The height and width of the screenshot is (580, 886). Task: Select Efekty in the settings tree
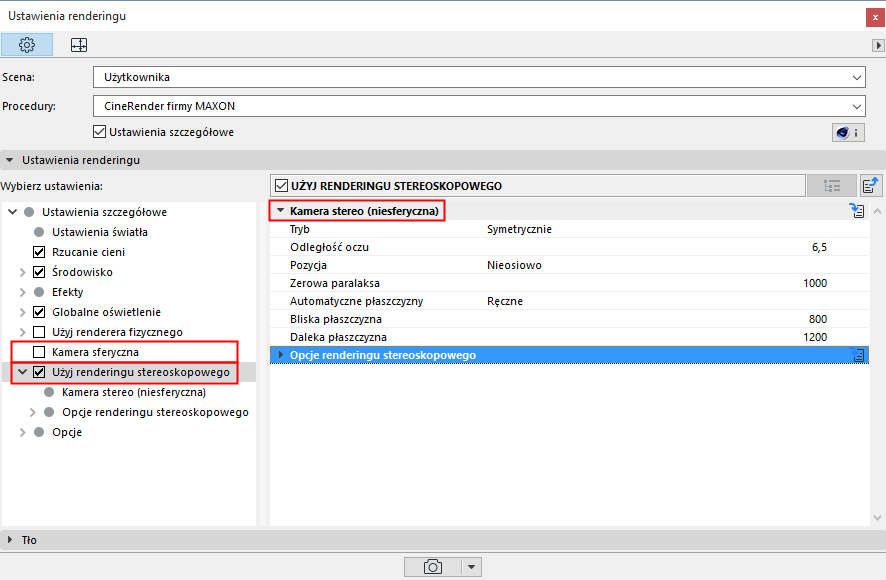(68, 292)
